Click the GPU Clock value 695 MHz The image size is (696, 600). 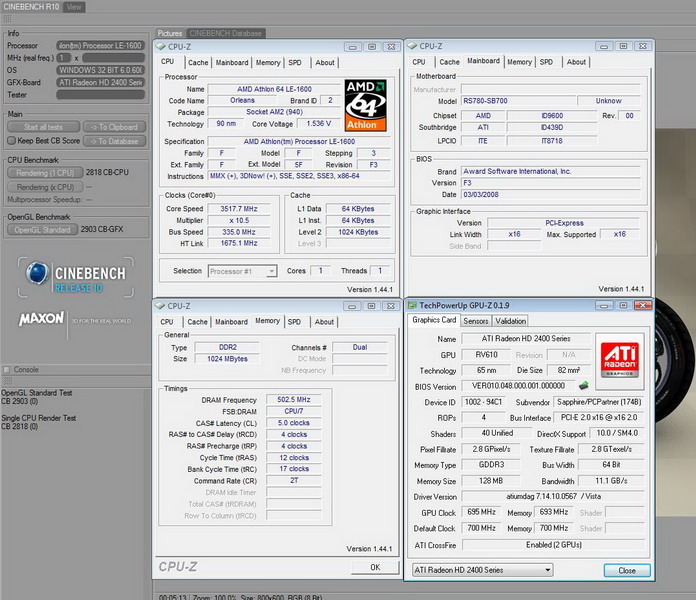(481, 512)
